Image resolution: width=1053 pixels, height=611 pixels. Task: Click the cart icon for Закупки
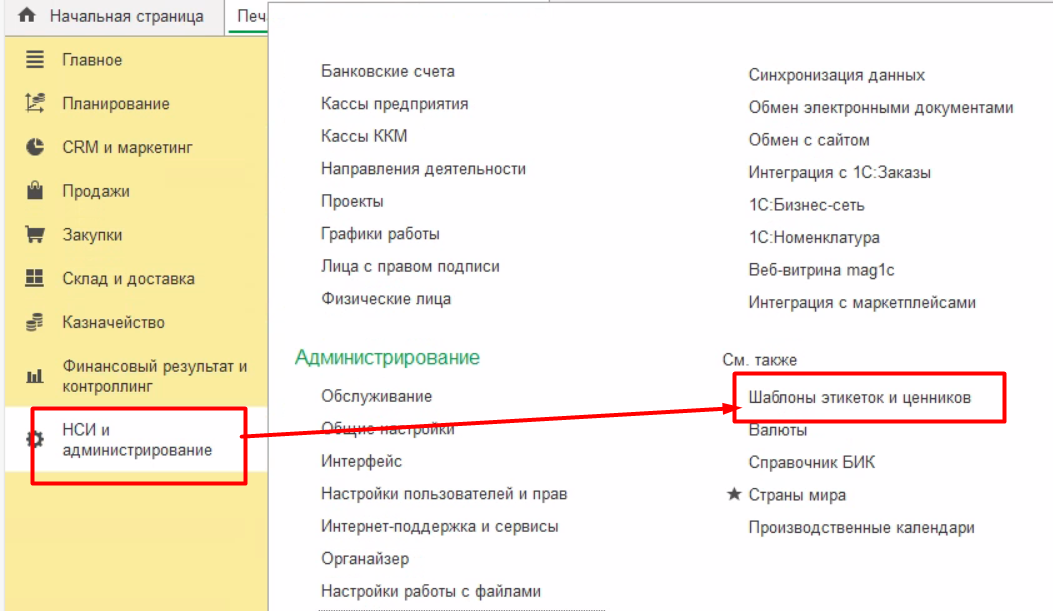35,235
